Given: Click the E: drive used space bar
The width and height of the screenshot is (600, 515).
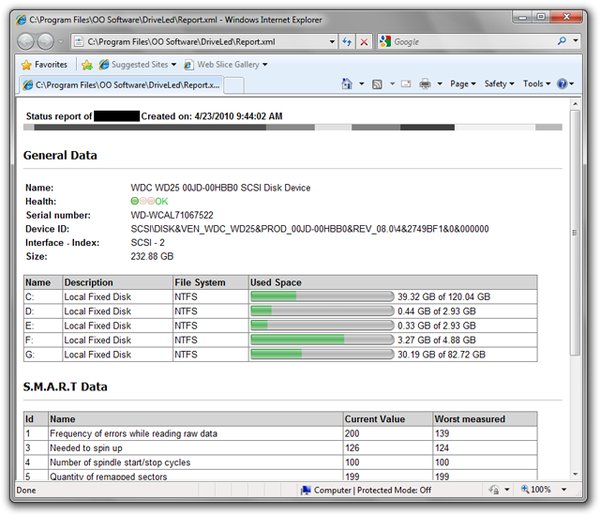Looking at the screenshot, I should point(322,326).
